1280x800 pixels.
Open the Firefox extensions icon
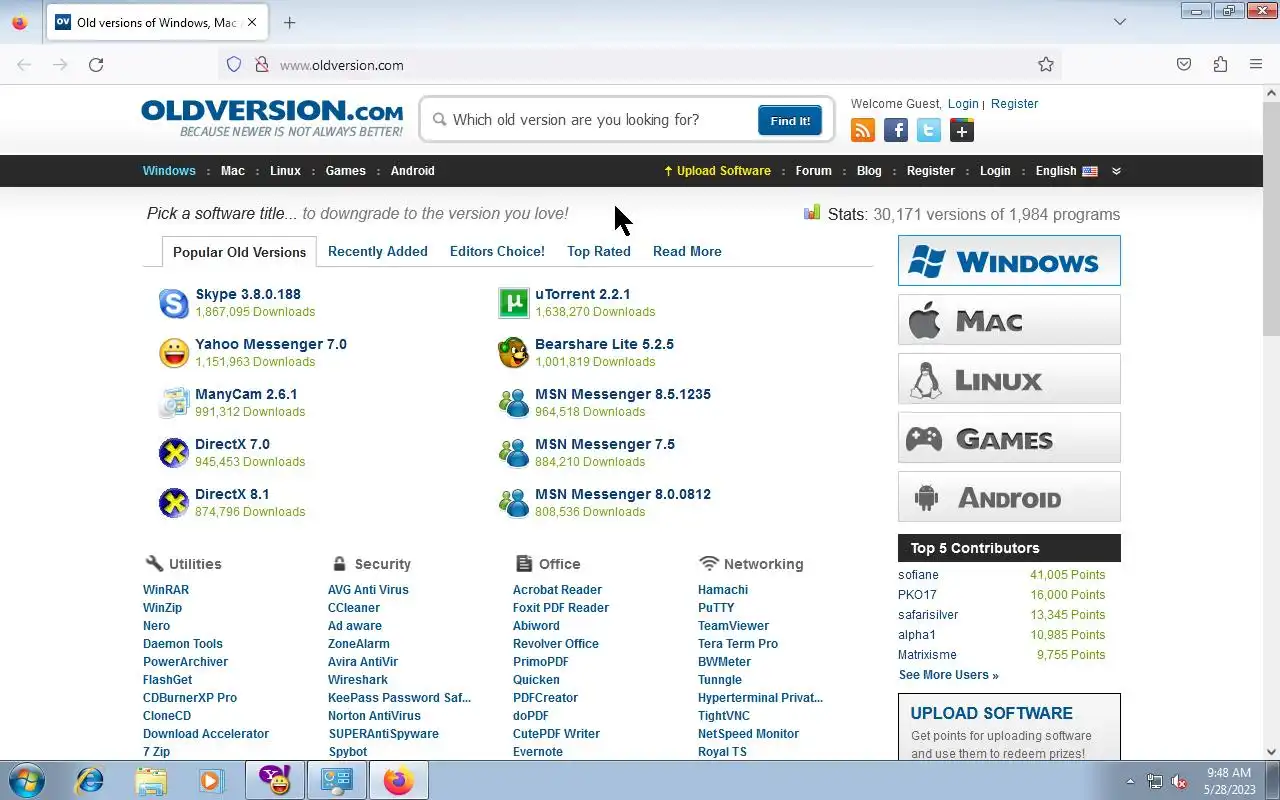(x=1220, y=65)
